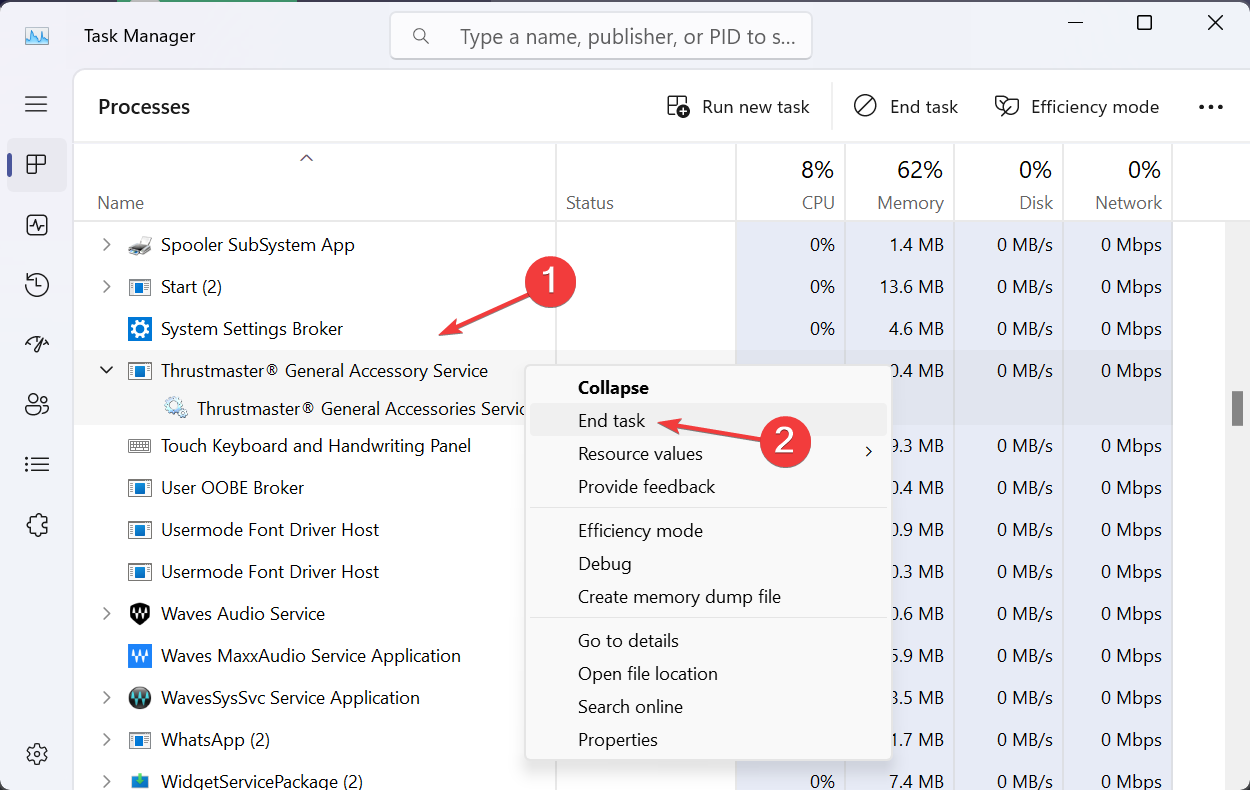Collapse the Thrustmaster General Accessory Service group

106,370
